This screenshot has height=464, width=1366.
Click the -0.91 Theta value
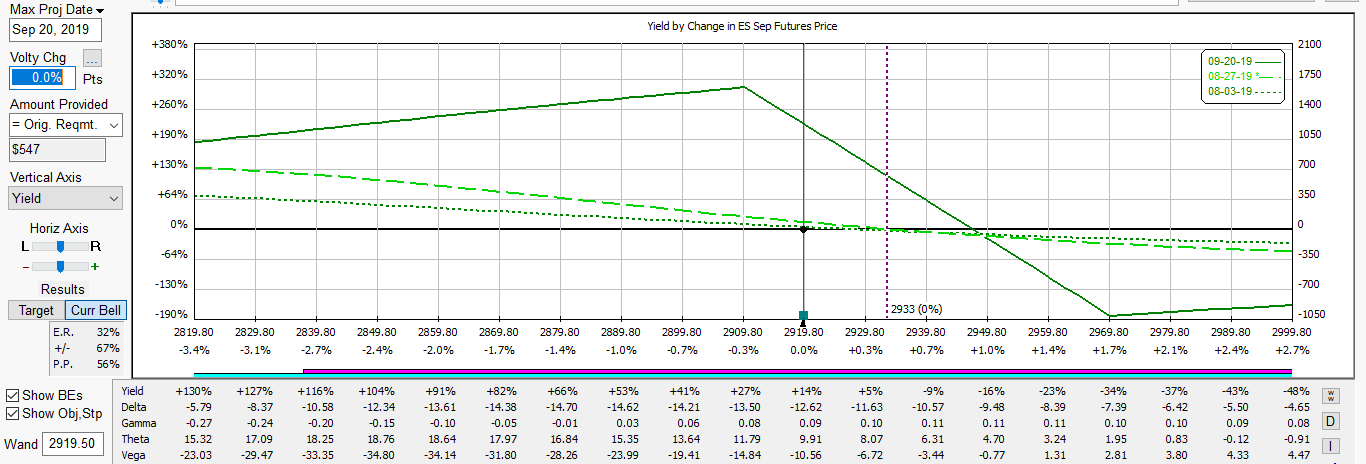tap(1295, 439)
